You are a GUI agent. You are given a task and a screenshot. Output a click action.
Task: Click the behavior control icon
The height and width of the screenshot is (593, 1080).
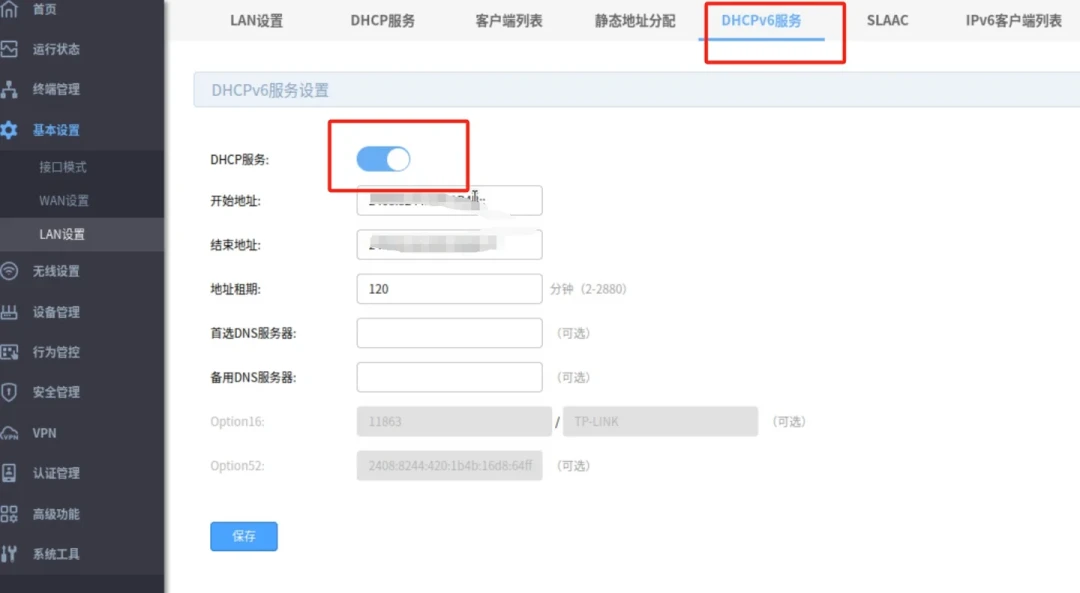pos(8,352)
